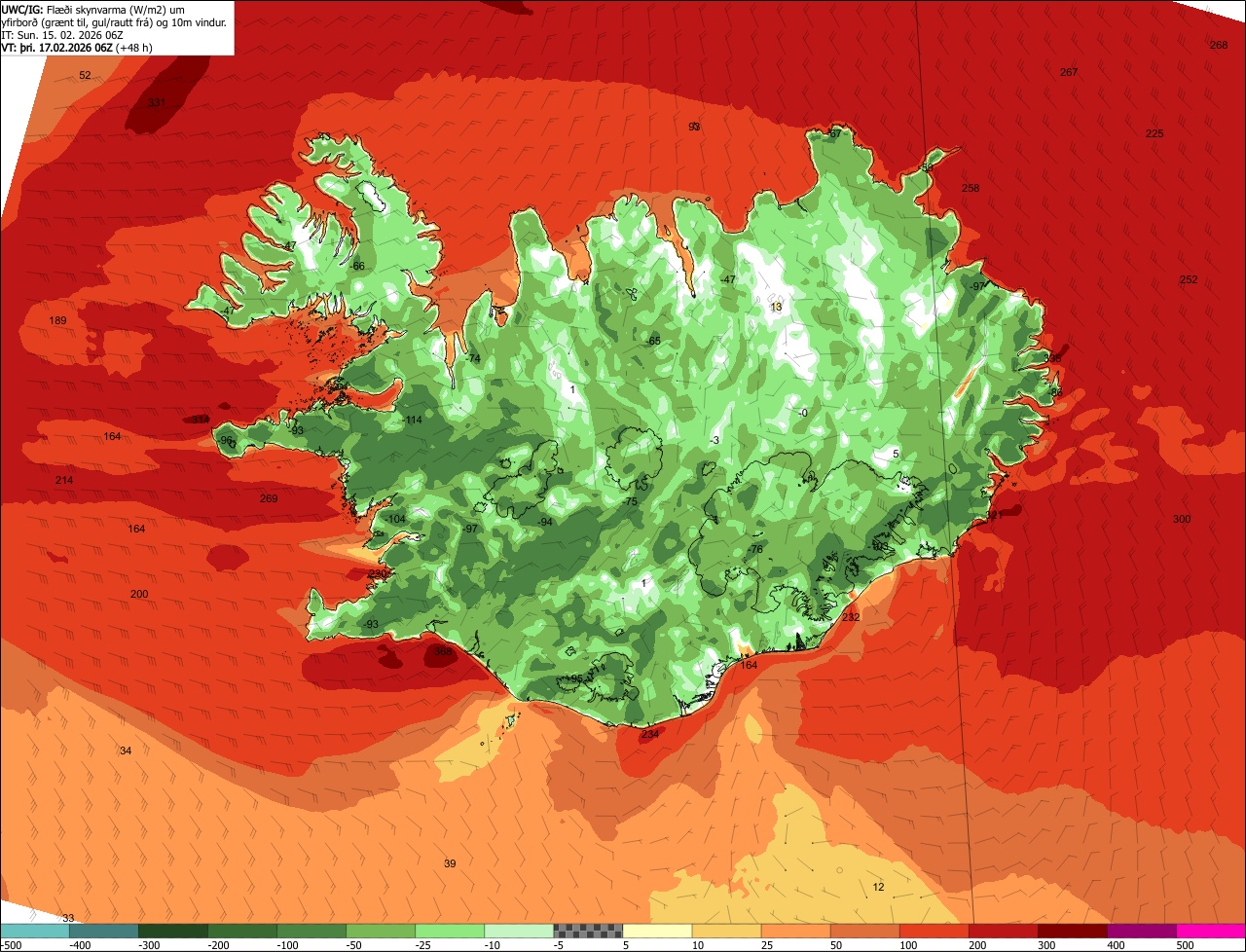1246x952 pixels.
Task: Click the 13 flux value on the map
Action: point(776,307)
